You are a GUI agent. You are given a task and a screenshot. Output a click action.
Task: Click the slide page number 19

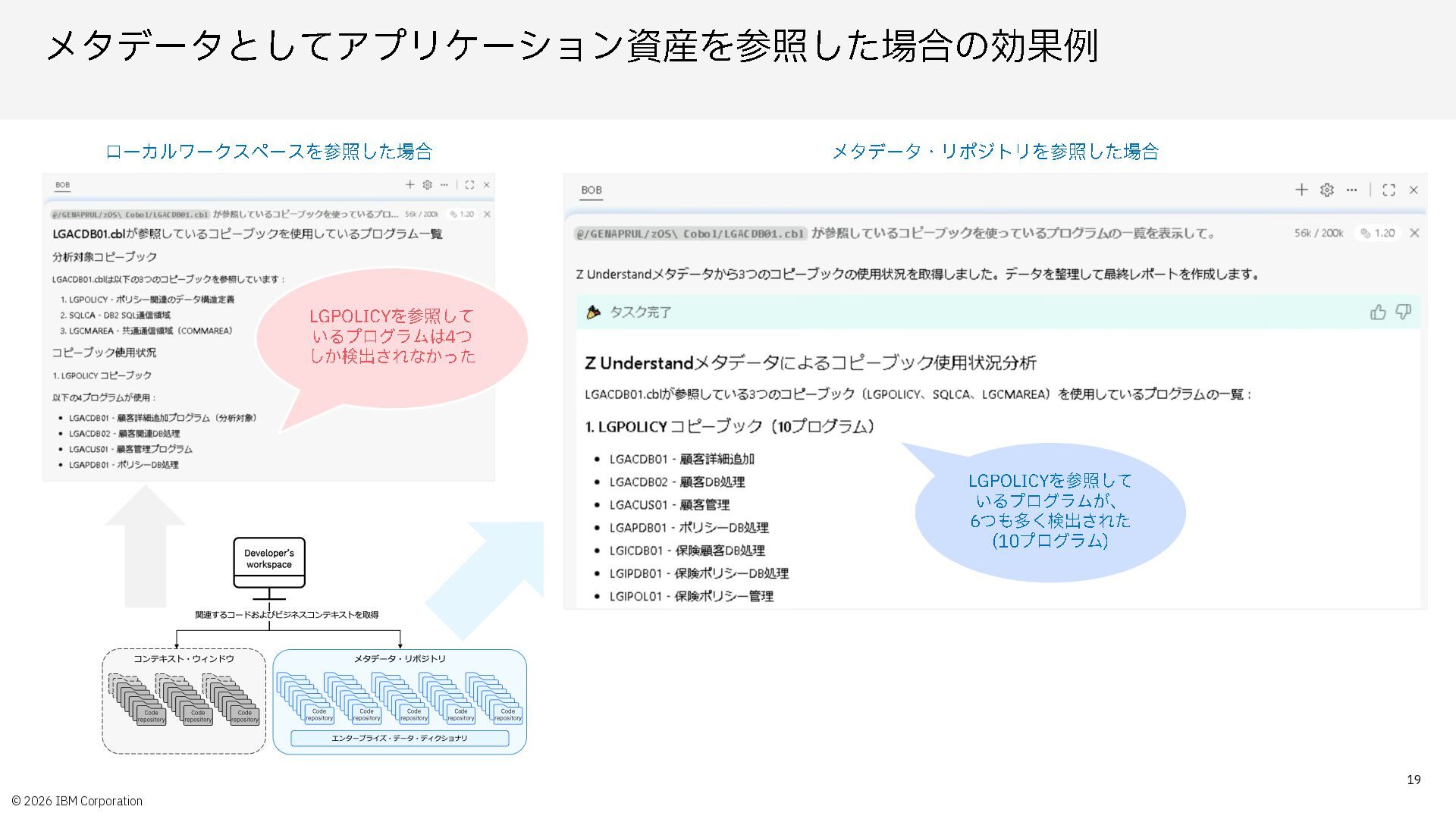pos(1414,780)
